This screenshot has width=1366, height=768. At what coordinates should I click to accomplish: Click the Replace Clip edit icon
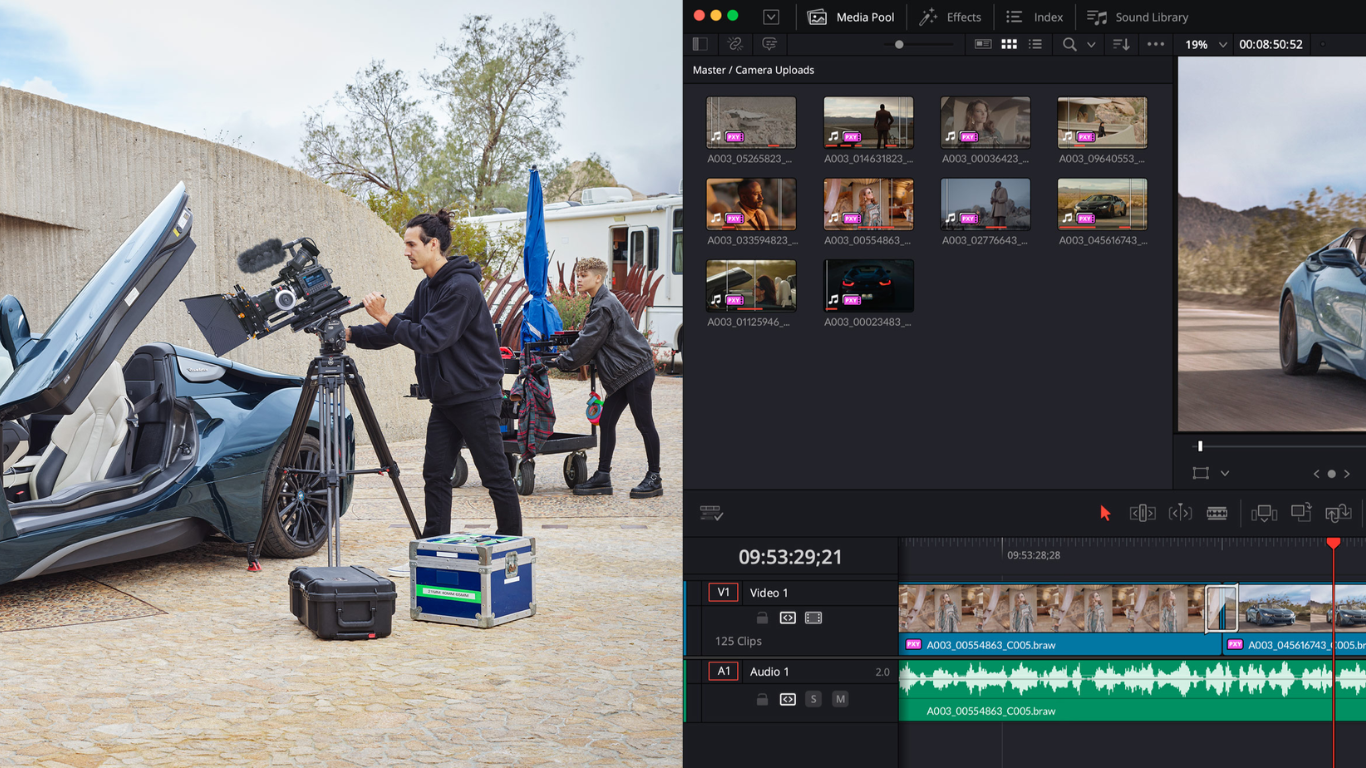pyautogui.click(x=1338, y=513)
